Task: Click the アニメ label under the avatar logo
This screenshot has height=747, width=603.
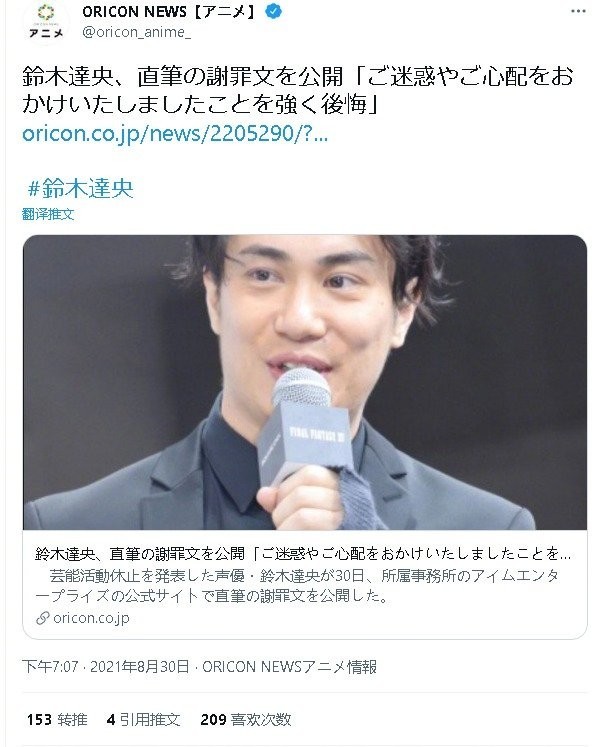Action: click(x=46, y=33)
